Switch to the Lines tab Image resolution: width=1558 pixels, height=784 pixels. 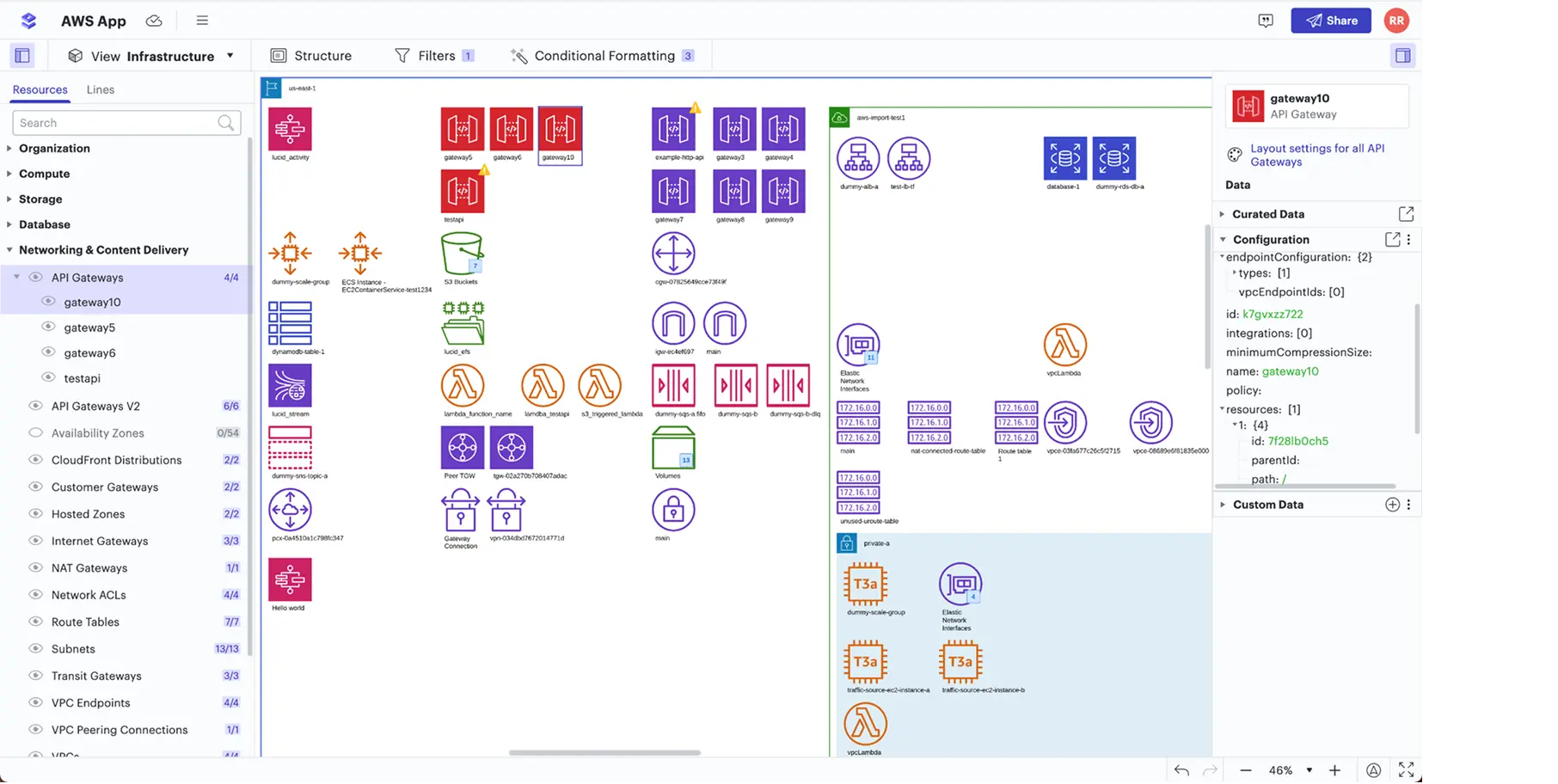(100, 89)
